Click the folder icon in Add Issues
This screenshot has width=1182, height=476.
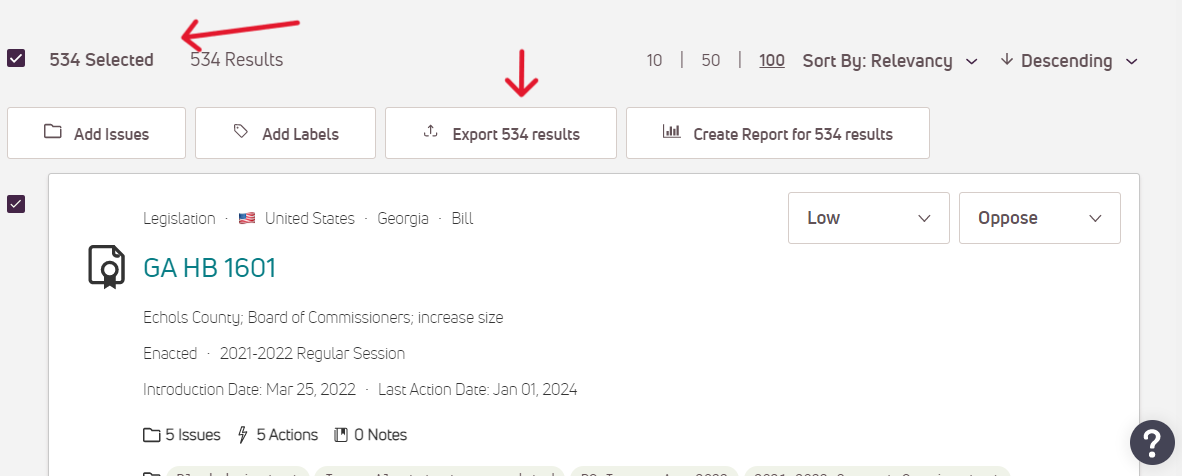point(53,132)
